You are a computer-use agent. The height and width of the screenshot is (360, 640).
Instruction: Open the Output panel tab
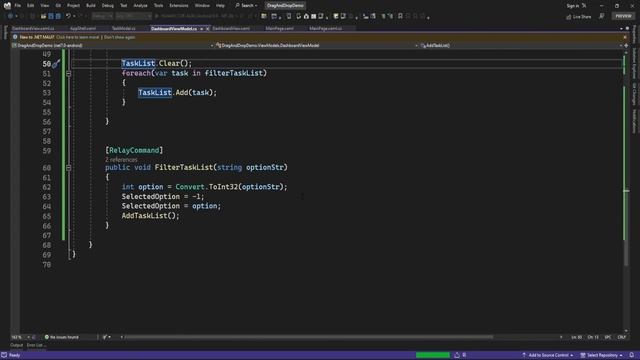coord(17,345)
